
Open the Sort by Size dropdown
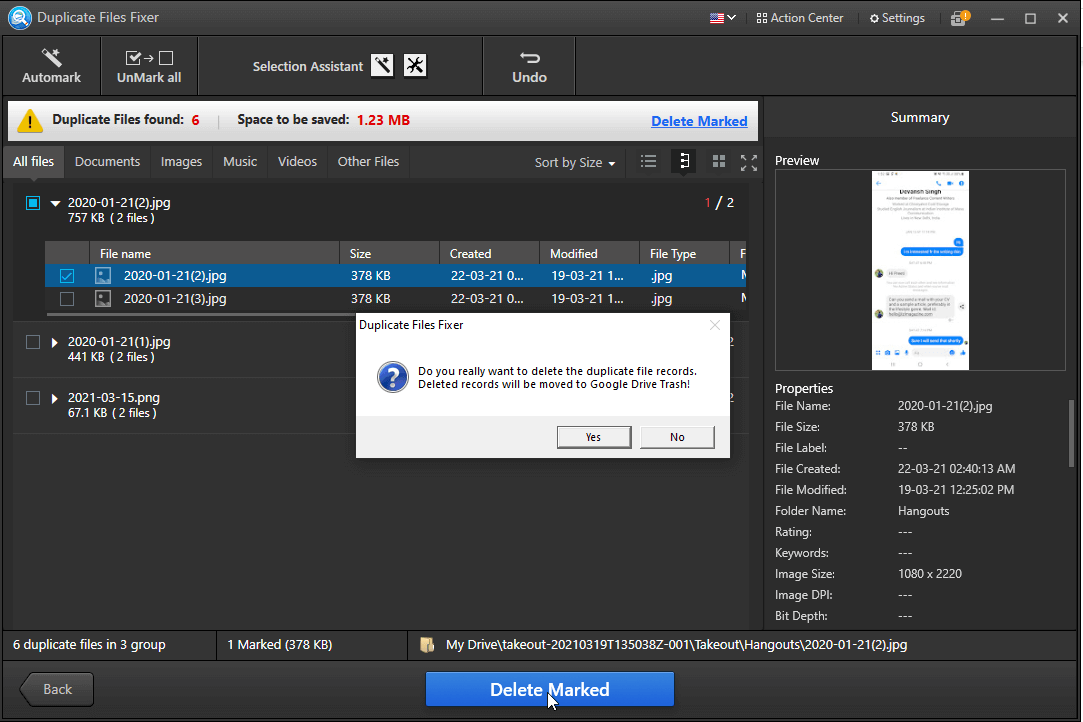pyautogui.click(x=574, y=161)
